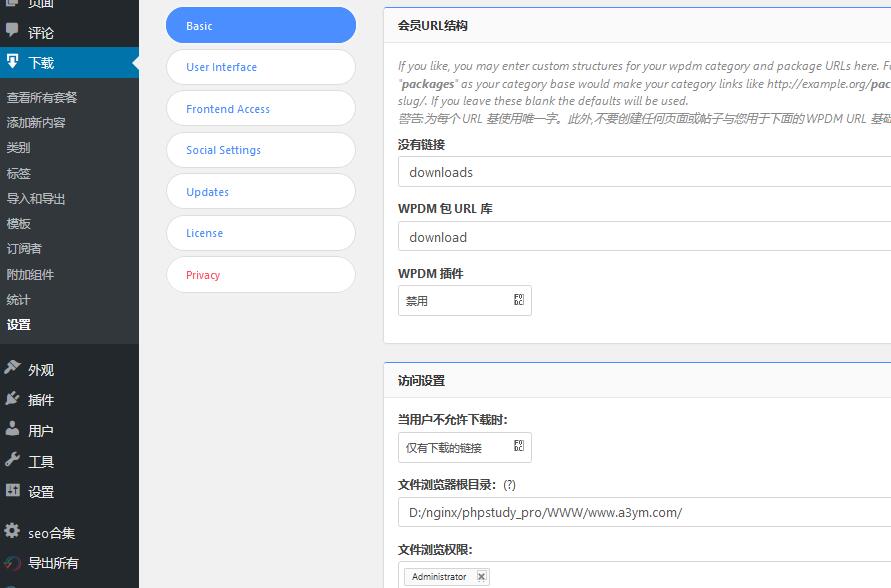Click the 文件浏览权限 tag field
The width and height of the screenshot is (891, 588).
point(644,575)
